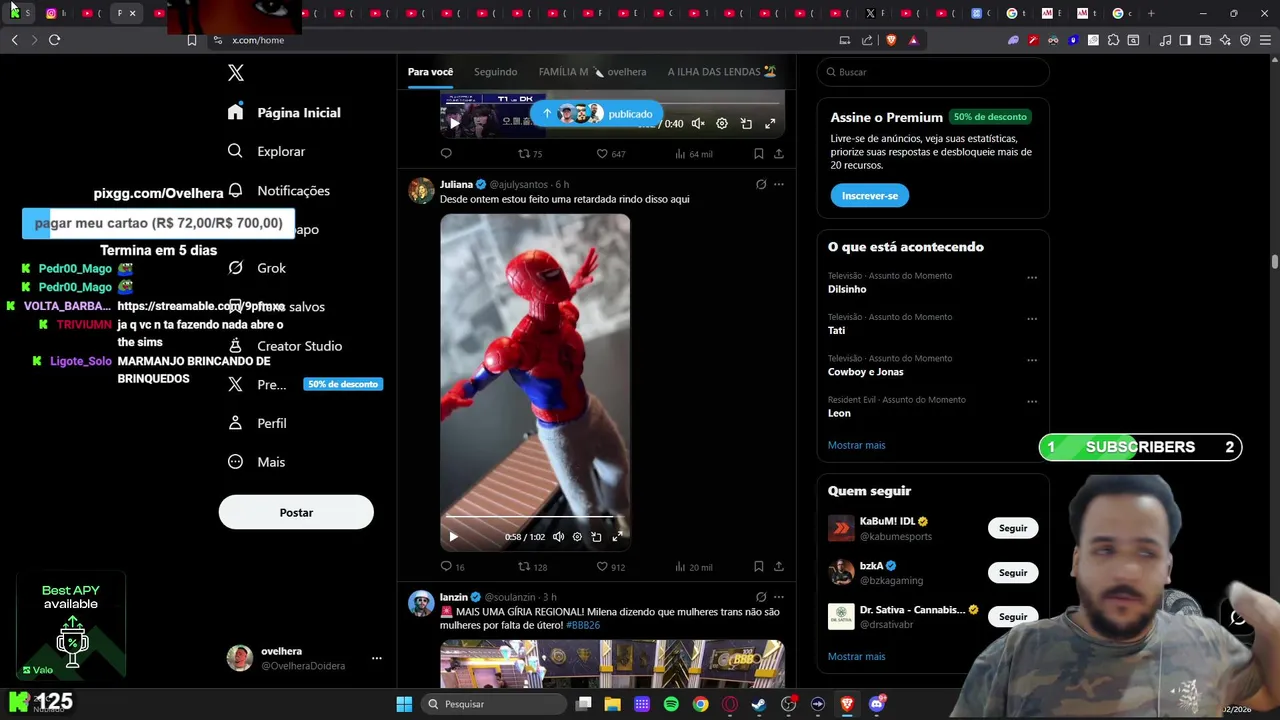This screenshot has height=720, width=1280.
Task: Click the Postar button
Action: pos(296,512)
